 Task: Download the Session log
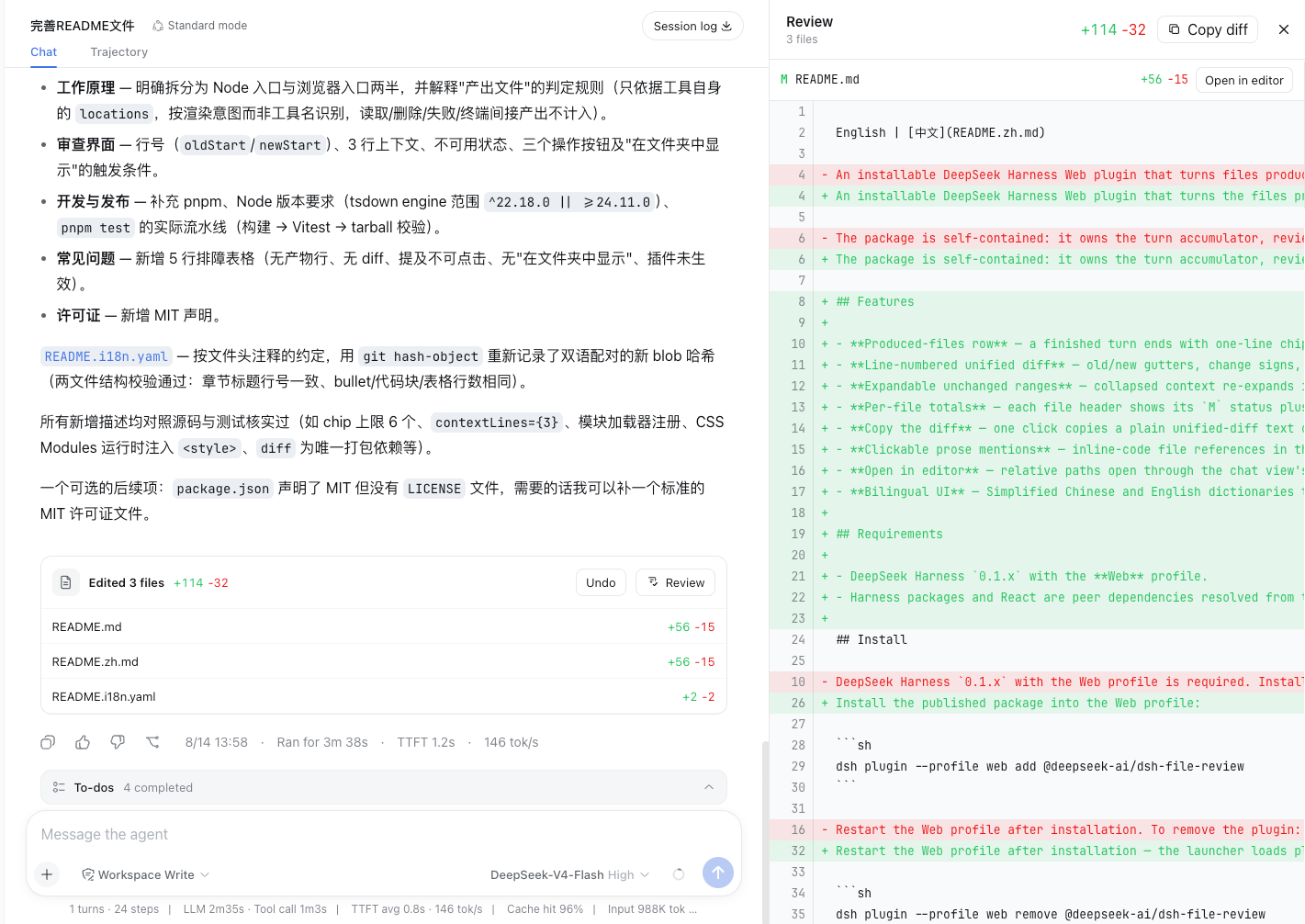point(692,26)
